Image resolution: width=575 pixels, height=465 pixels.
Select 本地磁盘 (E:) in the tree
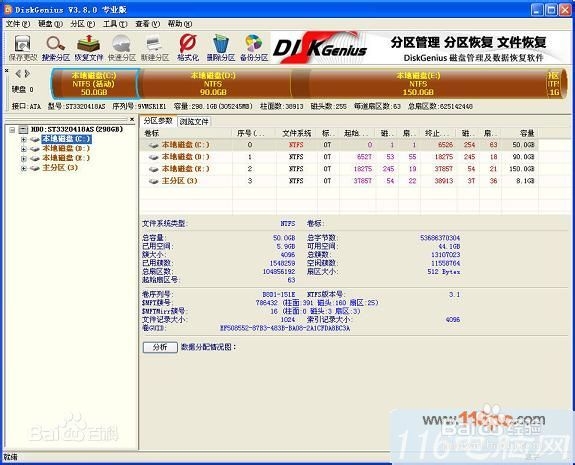pos(66,158)
